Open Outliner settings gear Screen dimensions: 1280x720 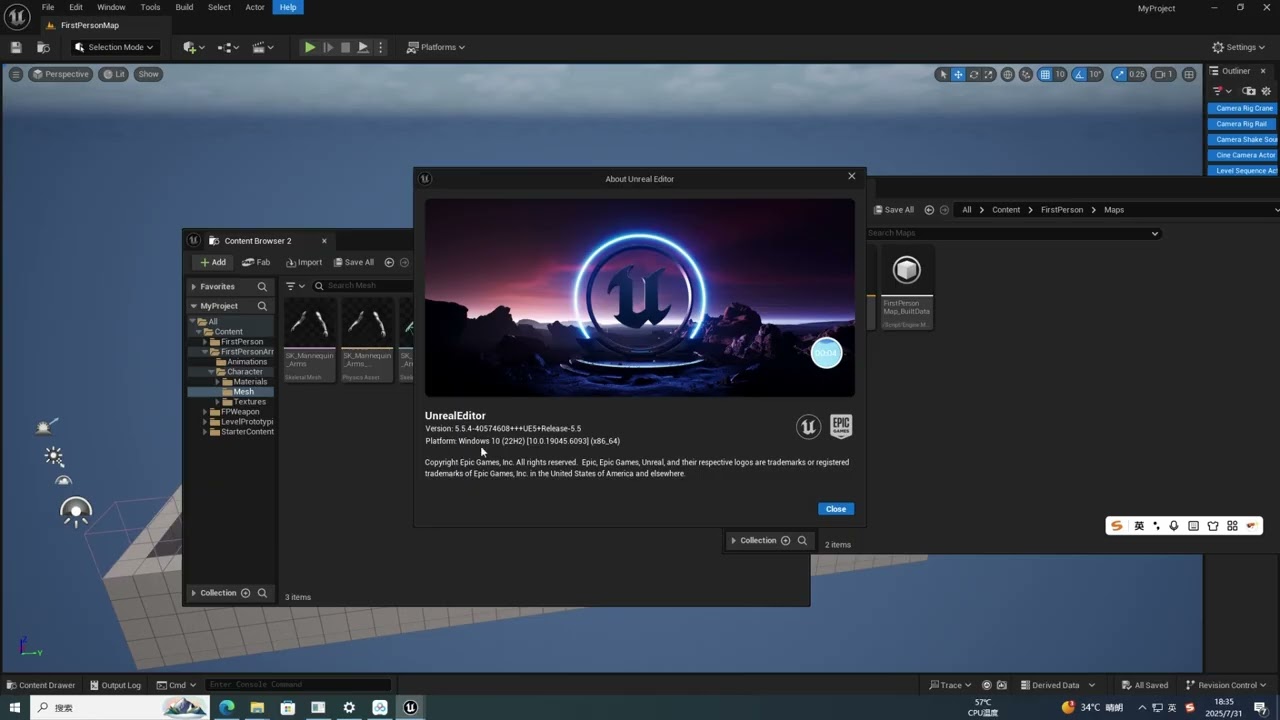point(1266,91)
